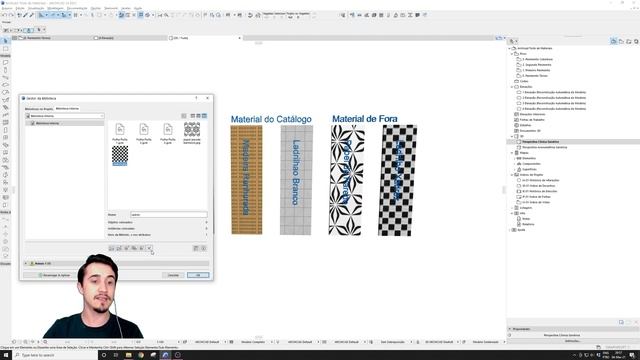Click Recarregar & Aplicar button
This screenshot has height=360, width=640.
tap(54, 276)
